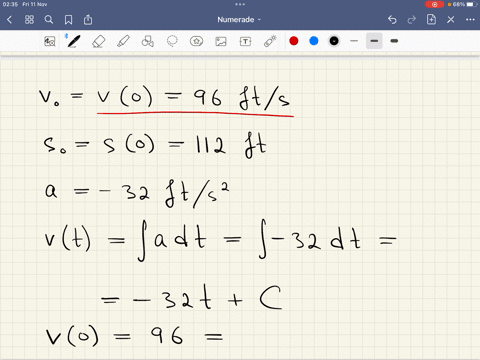Select the Text box tool

pyautogui.click(x=245, y=41)
